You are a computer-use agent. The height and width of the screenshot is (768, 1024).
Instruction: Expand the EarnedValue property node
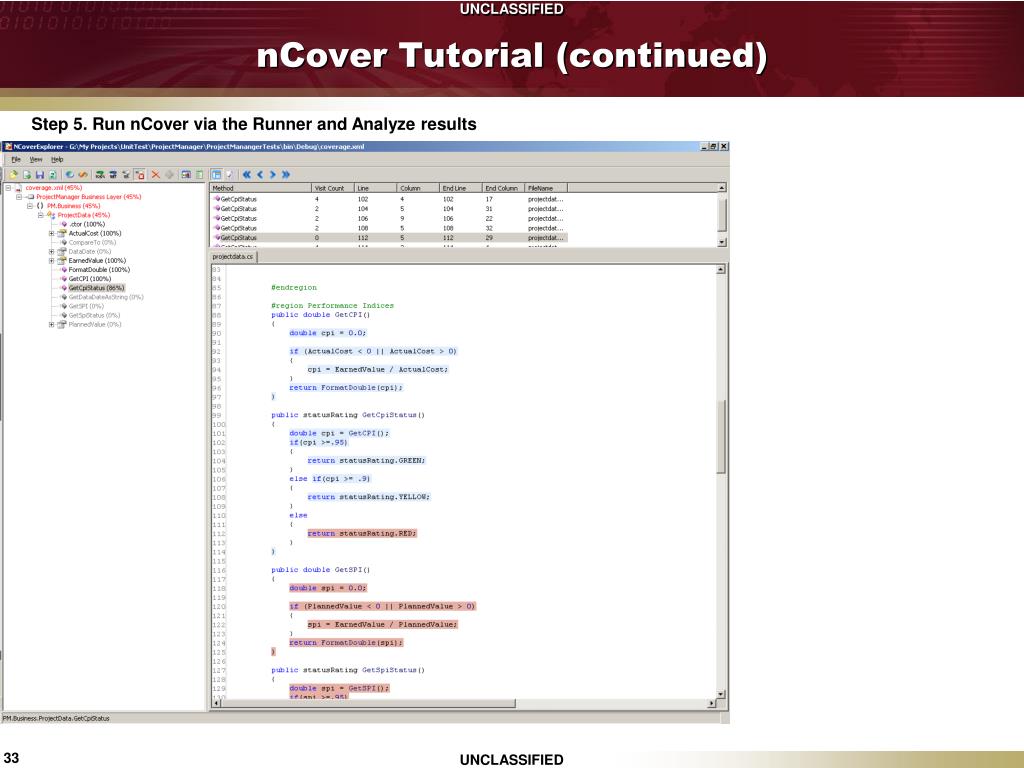click(52, 261)
